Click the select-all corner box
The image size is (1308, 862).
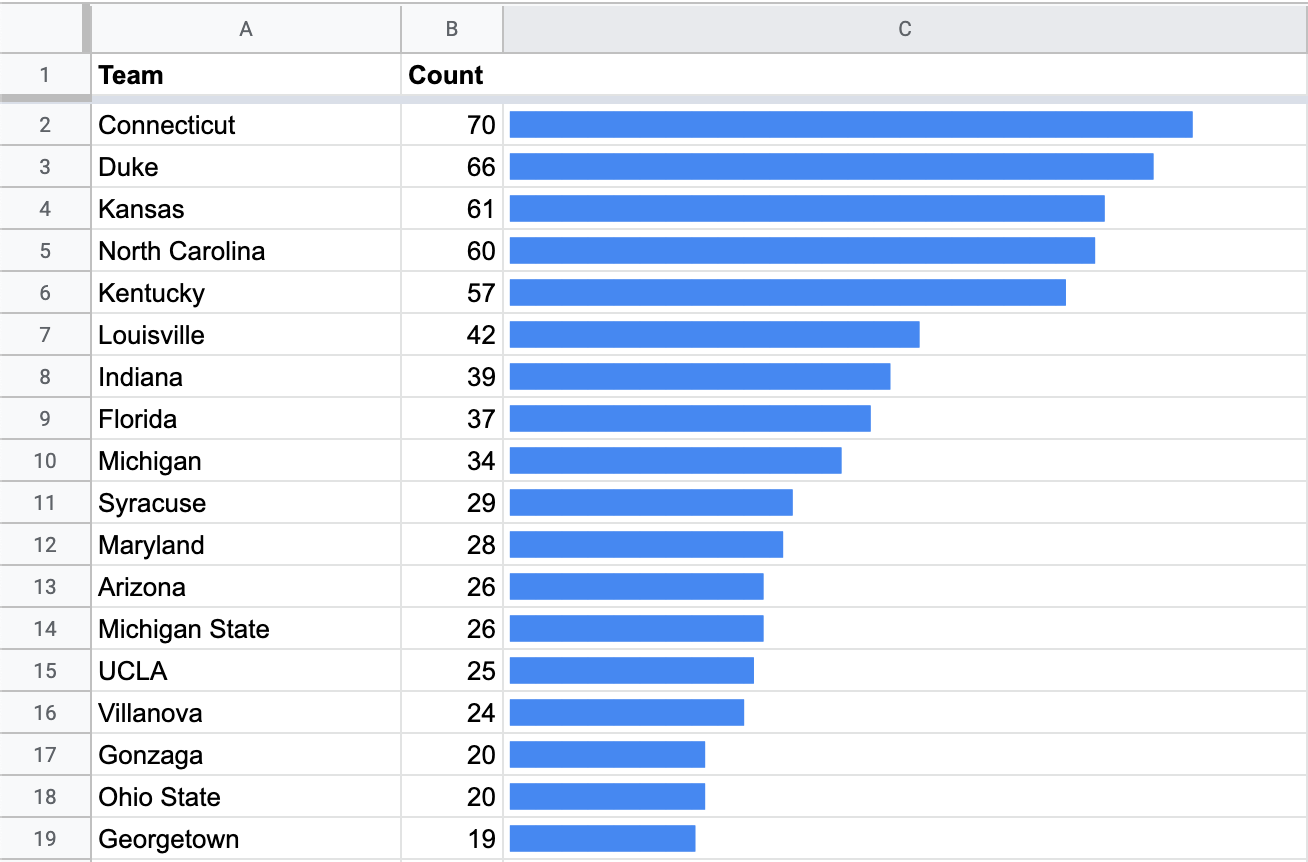coord(45,29)
